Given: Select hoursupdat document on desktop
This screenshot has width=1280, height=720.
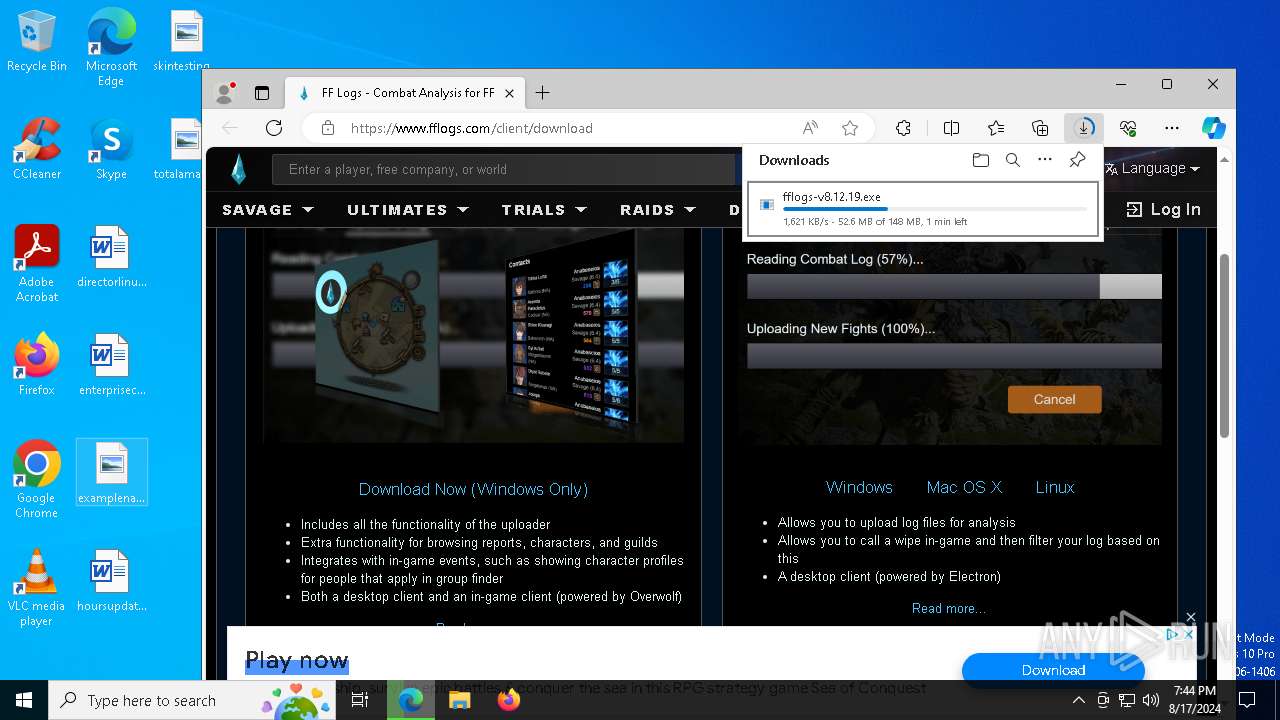Looking at the screenshot, I should pyautogui.click(x=111, y=581).
